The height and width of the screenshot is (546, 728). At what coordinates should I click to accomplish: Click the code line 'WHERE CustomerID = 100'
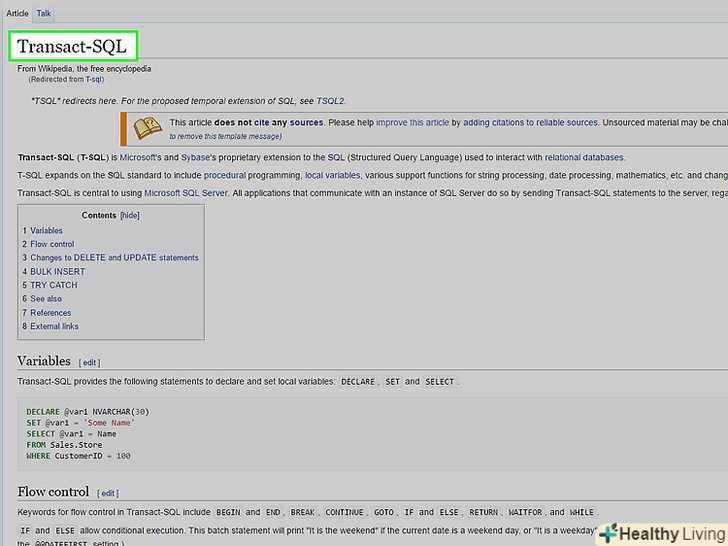click(78, 456)
